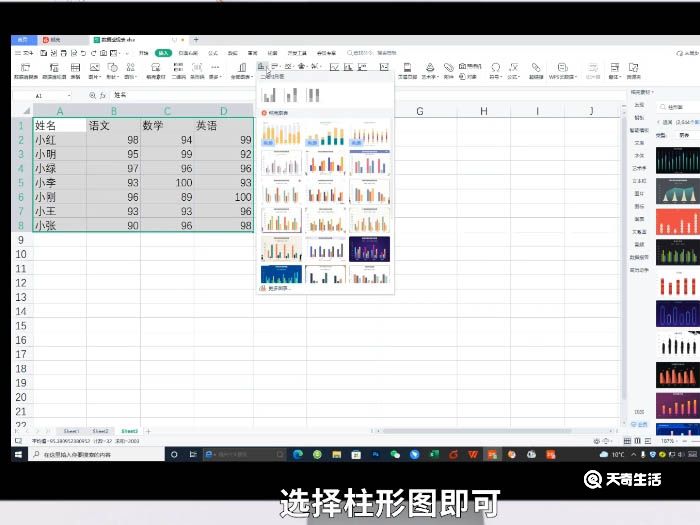Expand the More (three dots) ribbon menu

point(215,71)
